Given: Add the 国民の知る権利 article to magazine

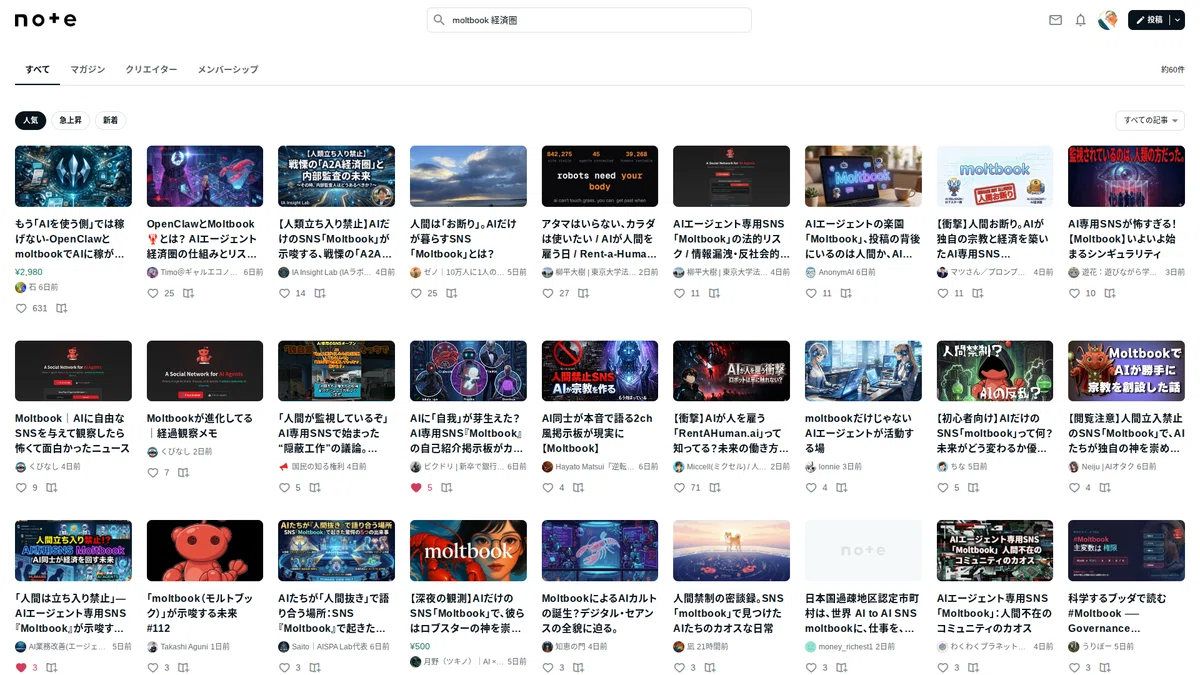Looking at the screenshot, I should (314, 487).
